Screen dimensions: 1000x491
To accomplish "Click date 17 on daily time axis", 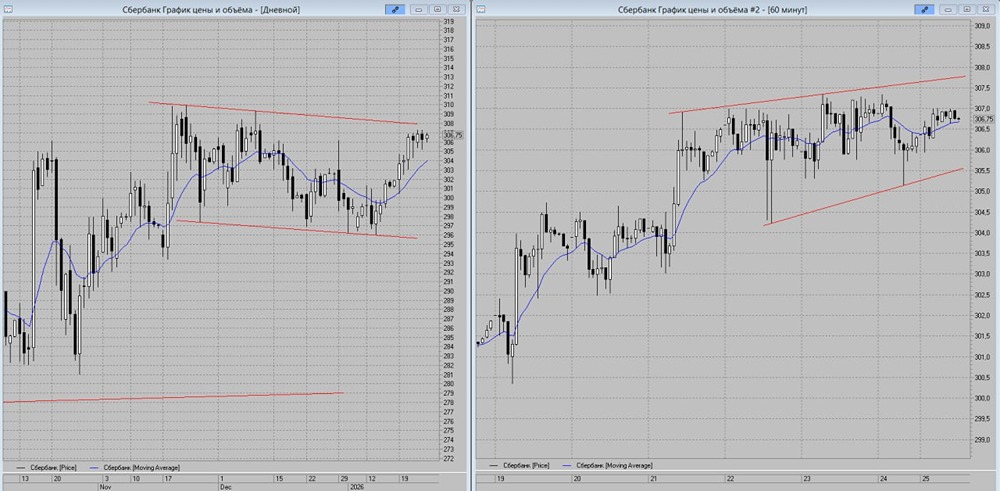I will [x=168, y=478].
